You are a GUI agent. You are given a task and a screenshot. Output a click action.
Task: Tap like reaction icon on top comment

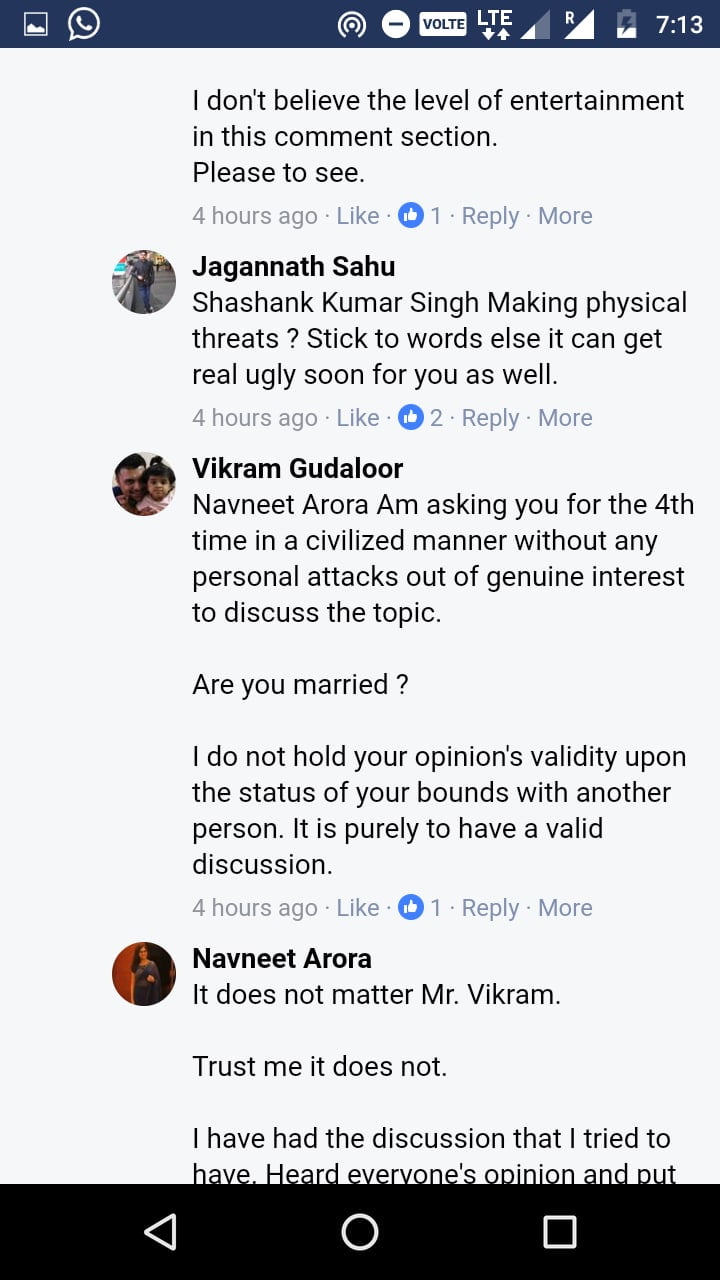click(x=410, y=215)
